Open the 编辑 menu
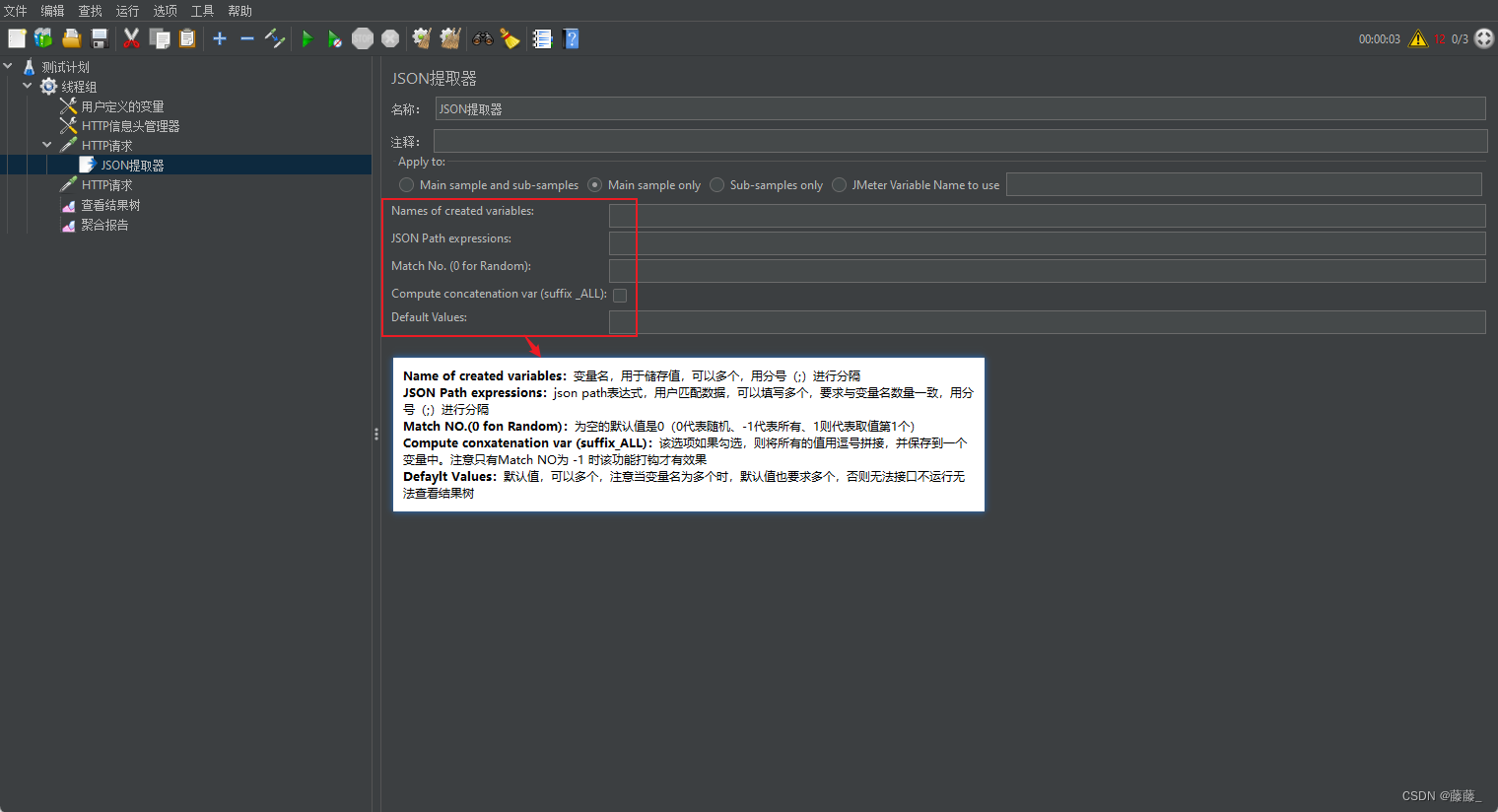This screenshot has width=1498, height=812. pos(53,11)
